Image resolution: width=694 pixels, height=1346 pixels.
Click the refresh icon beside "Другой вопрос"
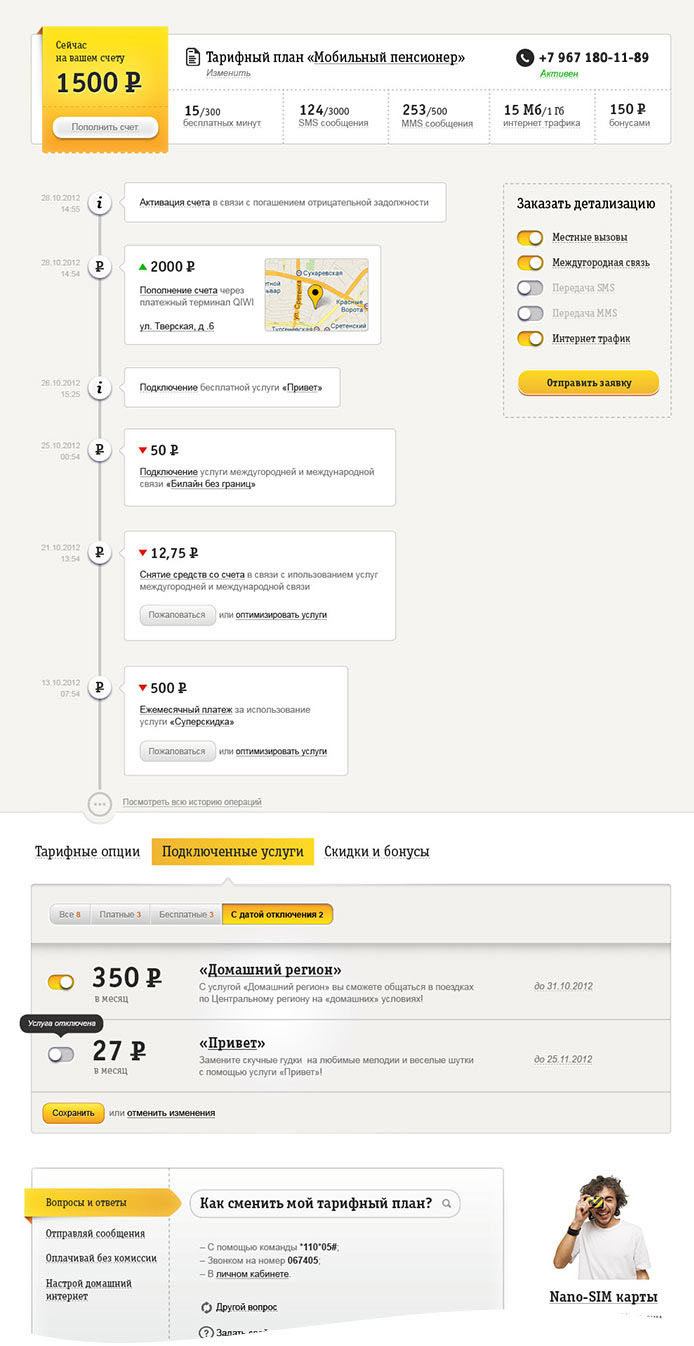click(x=206, y=1307)
